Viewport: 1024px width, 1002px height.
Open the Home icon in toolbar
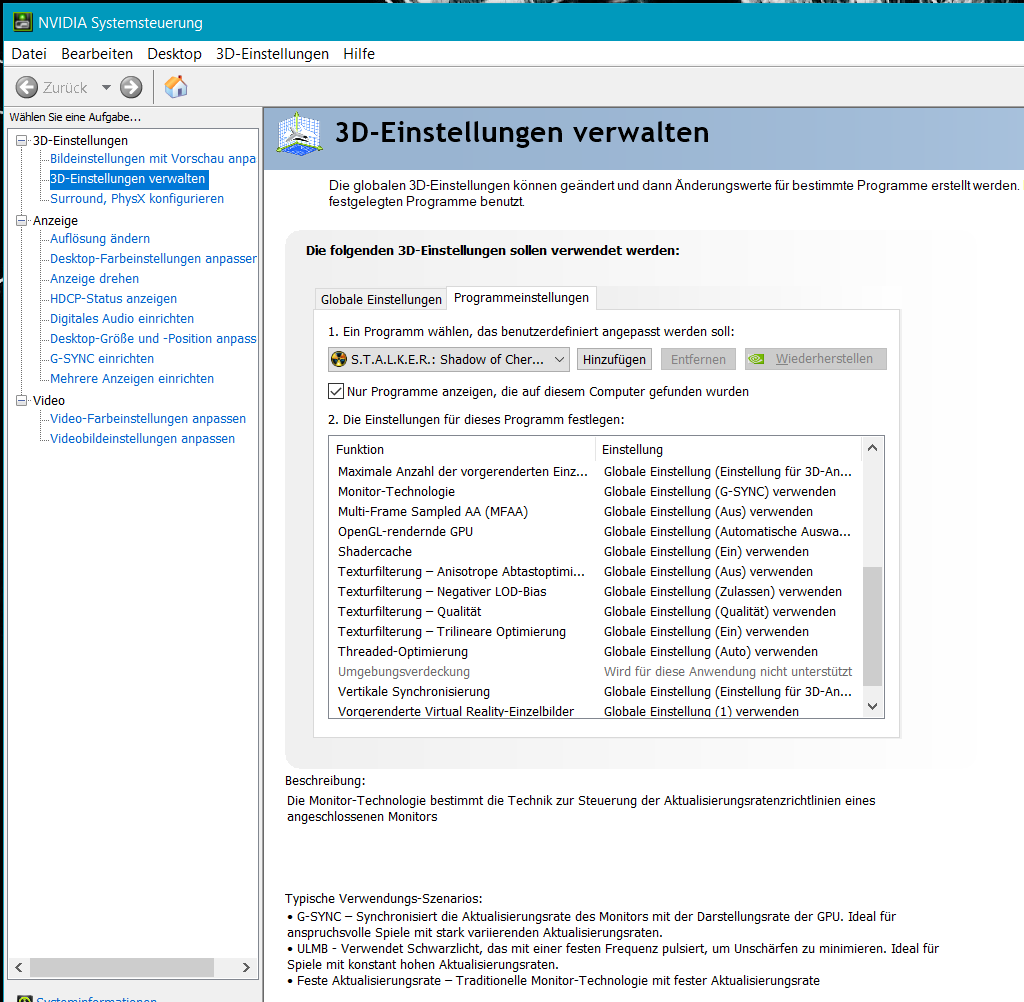click(176, 87)
